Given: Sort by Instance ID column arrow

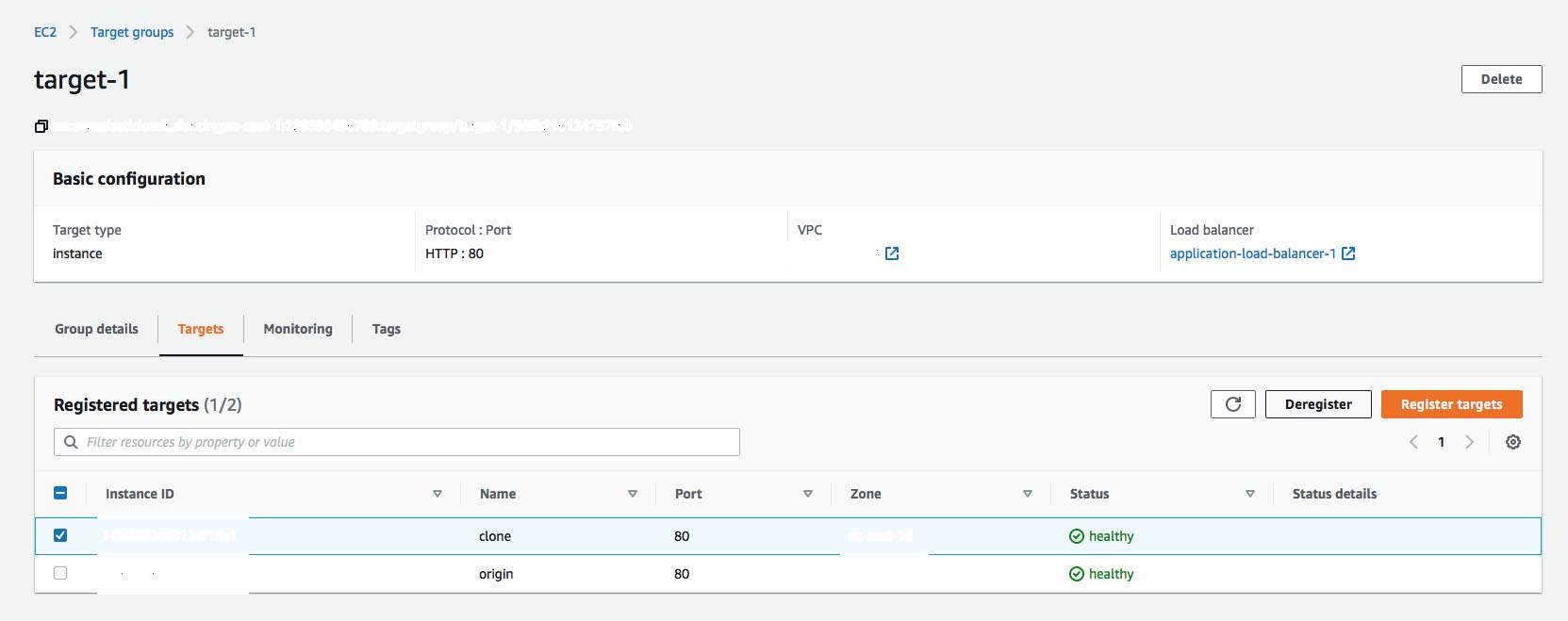Looking at the screenshot, I should point(437,494).
